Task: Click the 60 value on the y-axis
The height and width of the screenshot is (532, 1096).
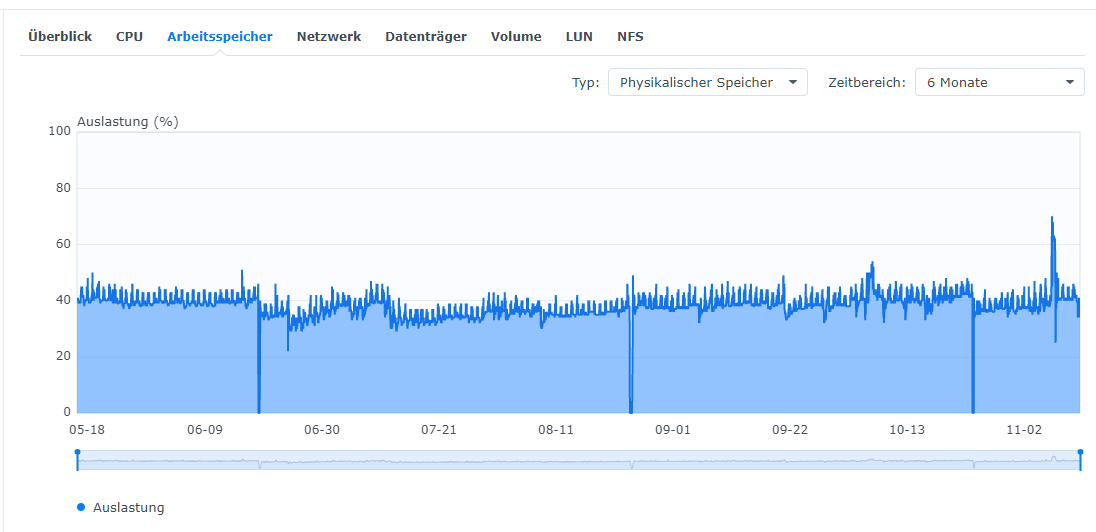Action: tap(65, 244)
